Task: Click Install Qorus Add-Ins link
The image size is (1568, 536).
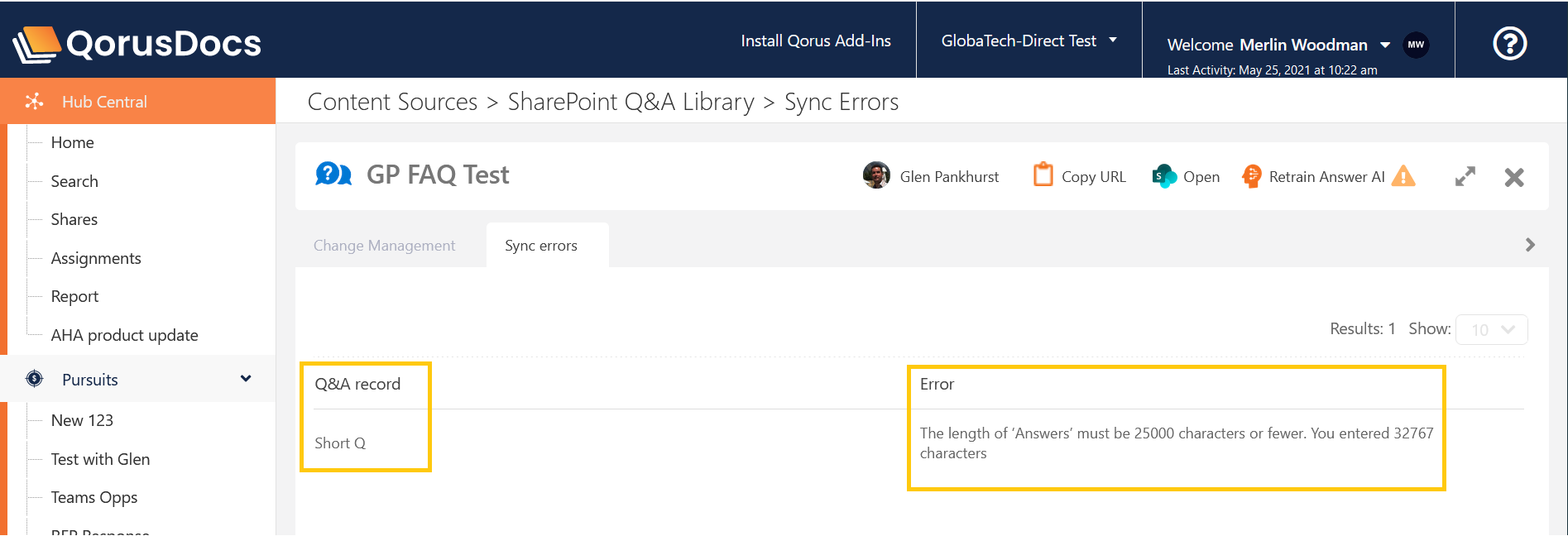Action: (815, 41)
